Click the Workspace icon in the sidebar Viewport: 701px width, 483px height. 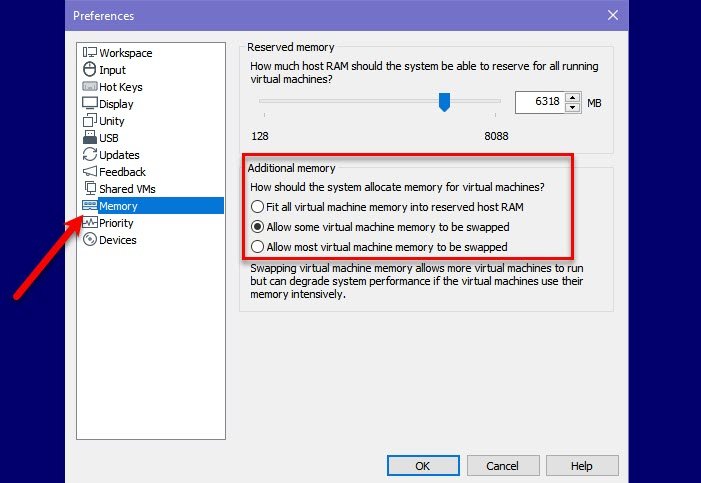89,53
